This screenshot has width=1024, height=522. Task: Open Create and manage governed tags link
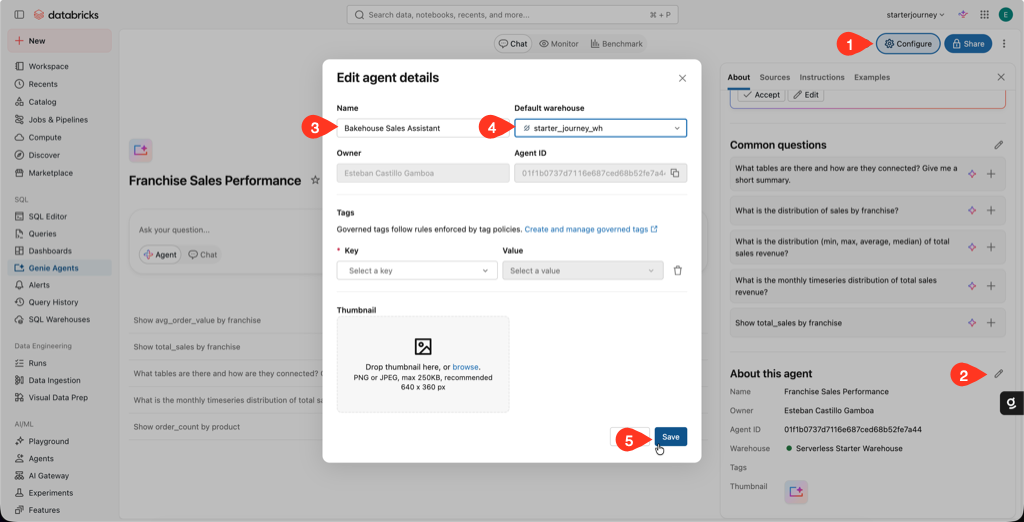click(x=591, y=230)
